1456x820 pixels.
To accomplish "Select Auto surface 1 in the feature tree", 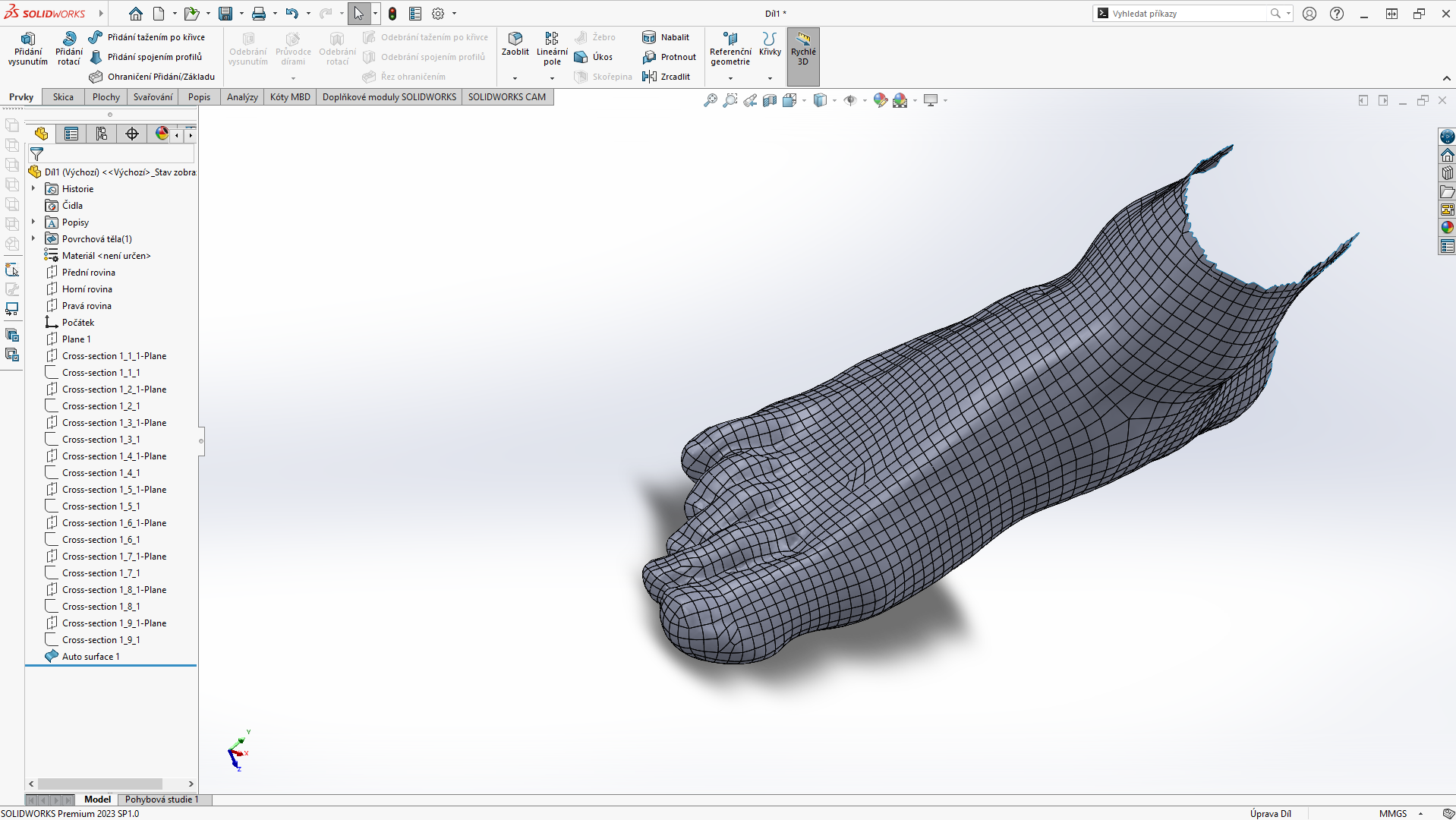I will pos(90,657).
